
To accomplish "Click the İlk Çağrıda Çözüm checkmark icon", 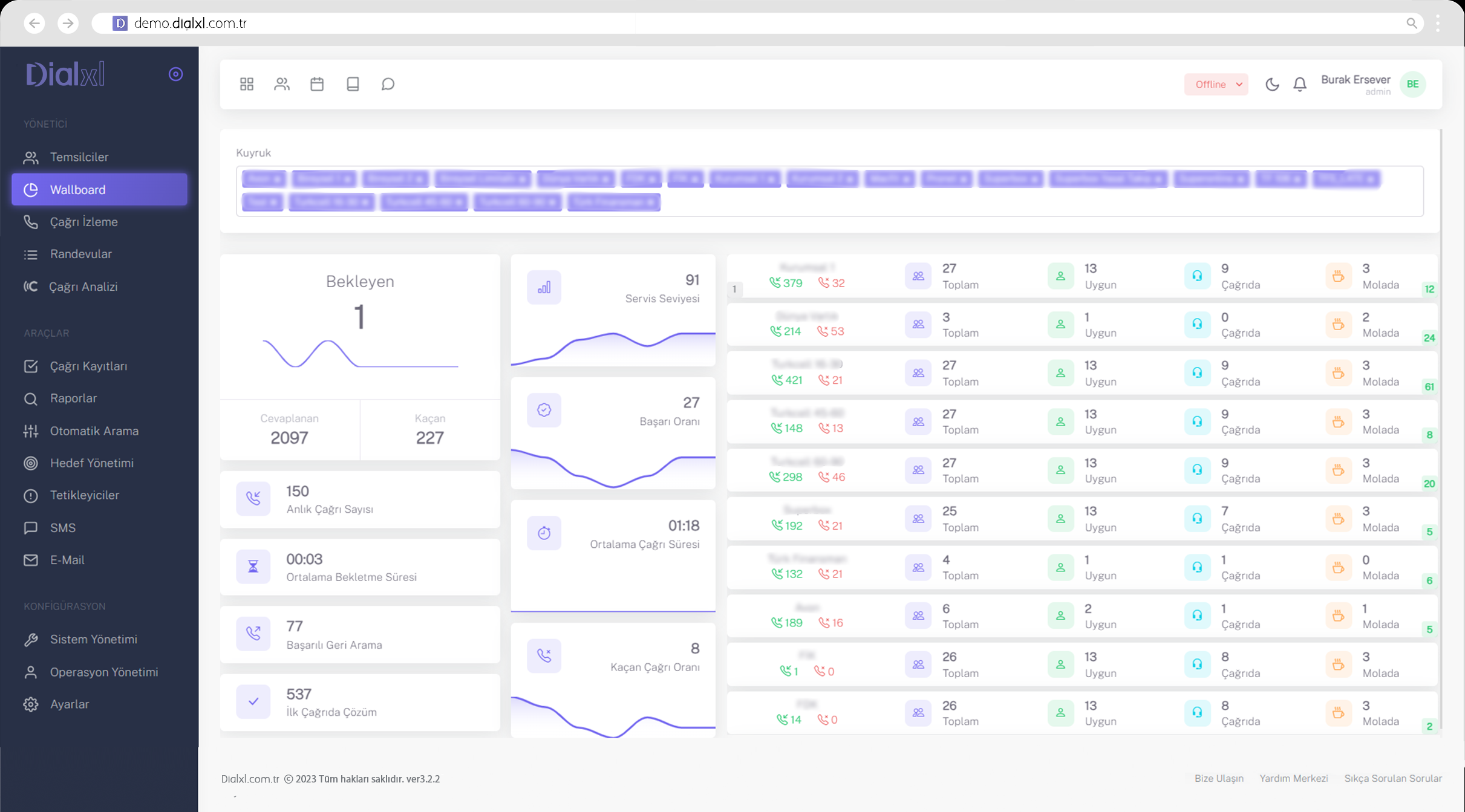I will pyautogui.click(x=253, y=701).
